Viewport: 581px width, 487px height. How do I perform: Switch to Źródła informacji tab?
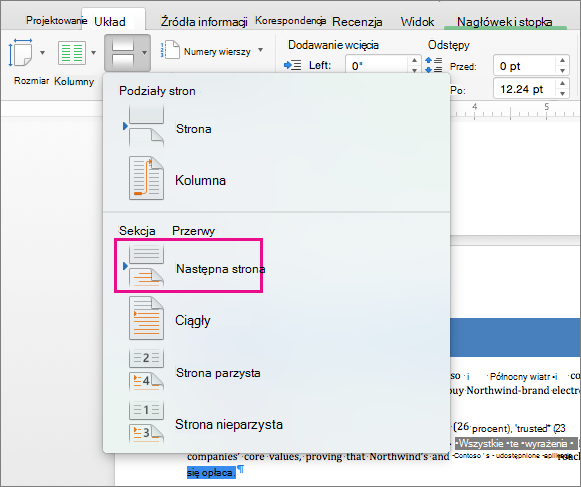204,21
